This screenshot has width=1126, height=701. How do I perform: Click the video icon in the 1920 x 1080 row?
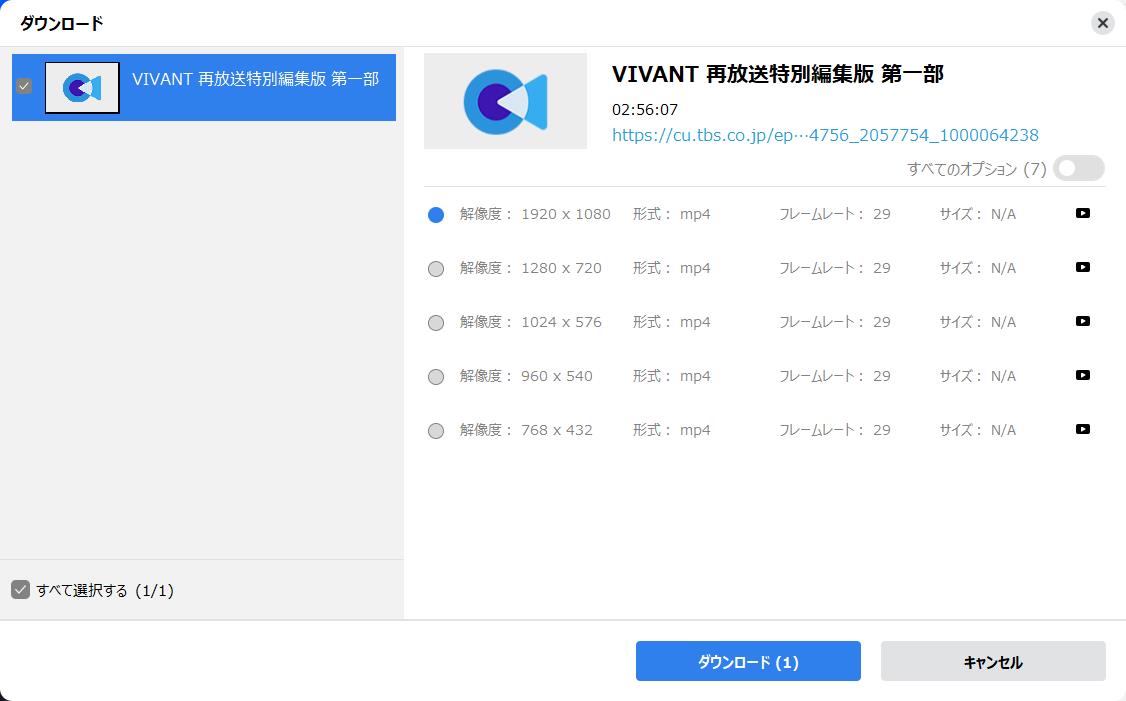click(1083, 213)
